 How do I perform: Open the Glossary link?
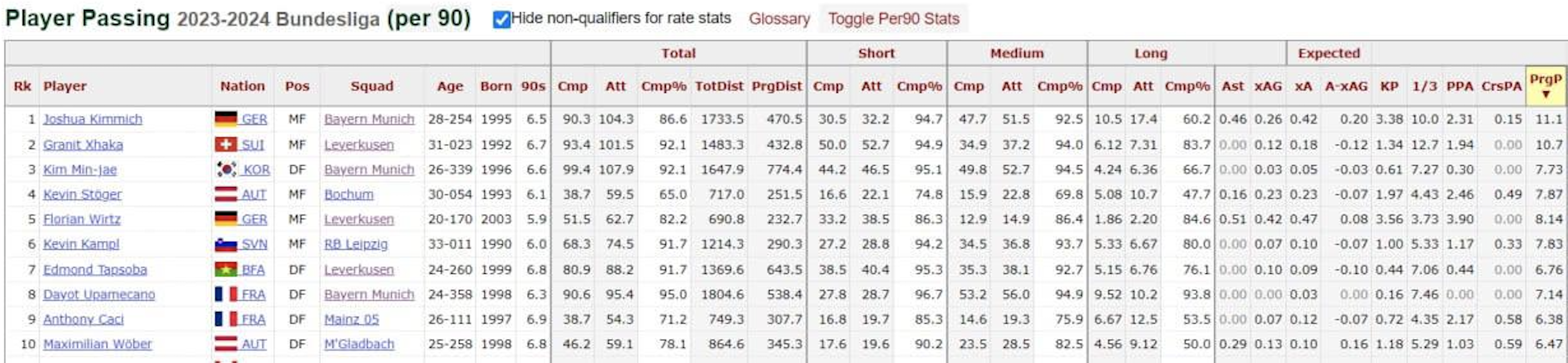(779, 19)
